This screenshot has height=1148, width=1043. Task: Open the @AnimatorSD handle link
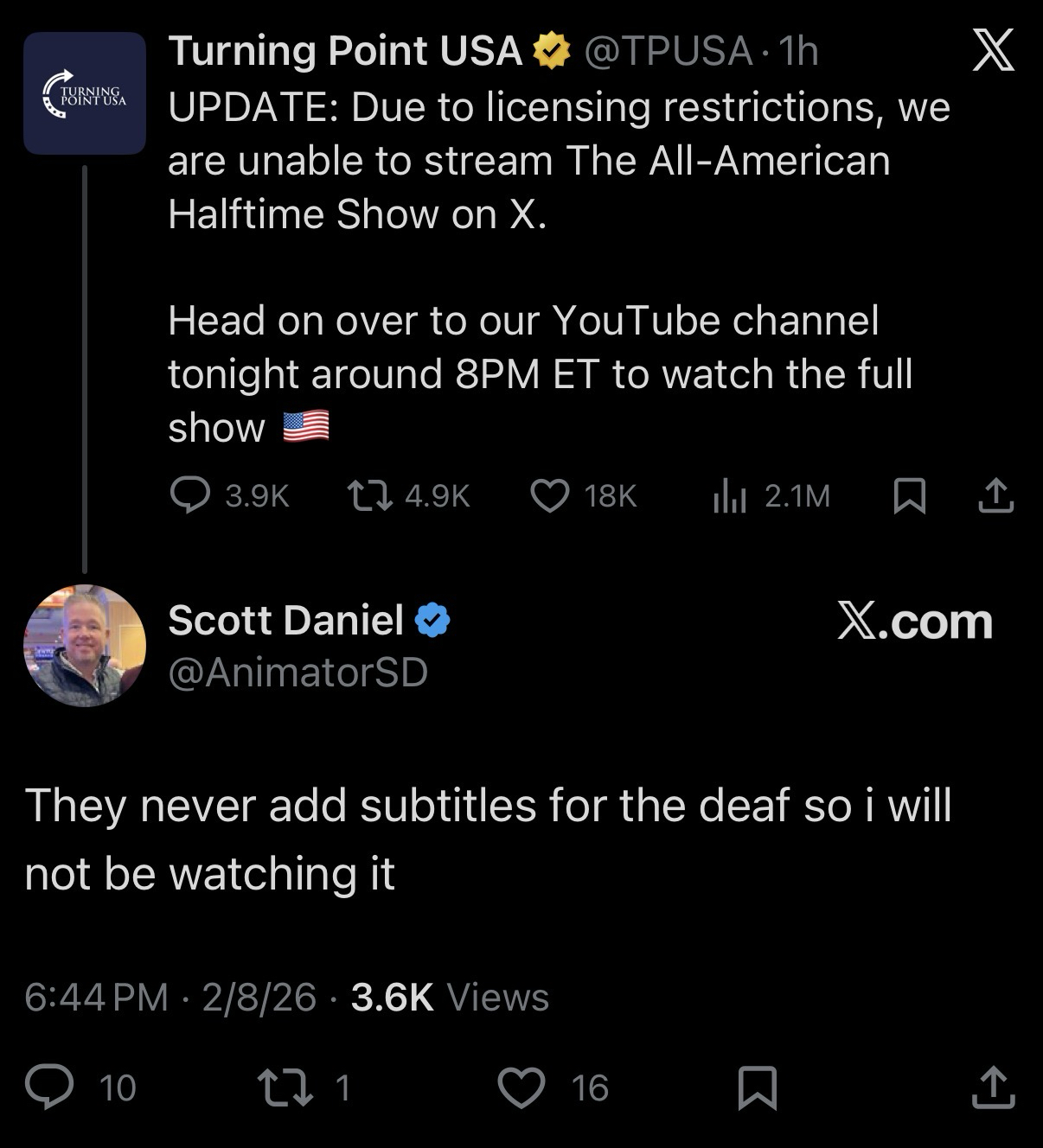click(298, 673)
